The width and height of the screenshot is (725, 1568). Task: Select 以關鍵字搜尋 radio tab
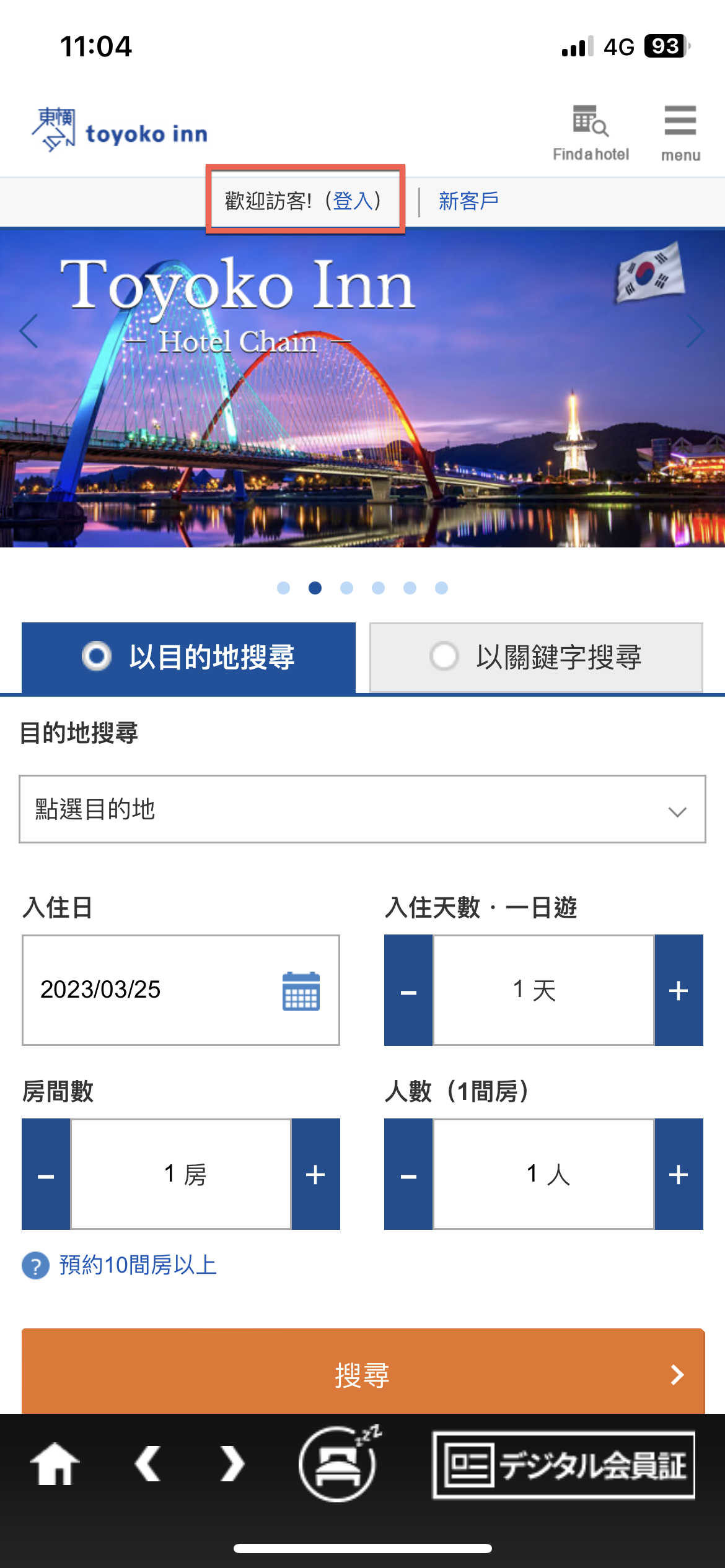(536, 657)
